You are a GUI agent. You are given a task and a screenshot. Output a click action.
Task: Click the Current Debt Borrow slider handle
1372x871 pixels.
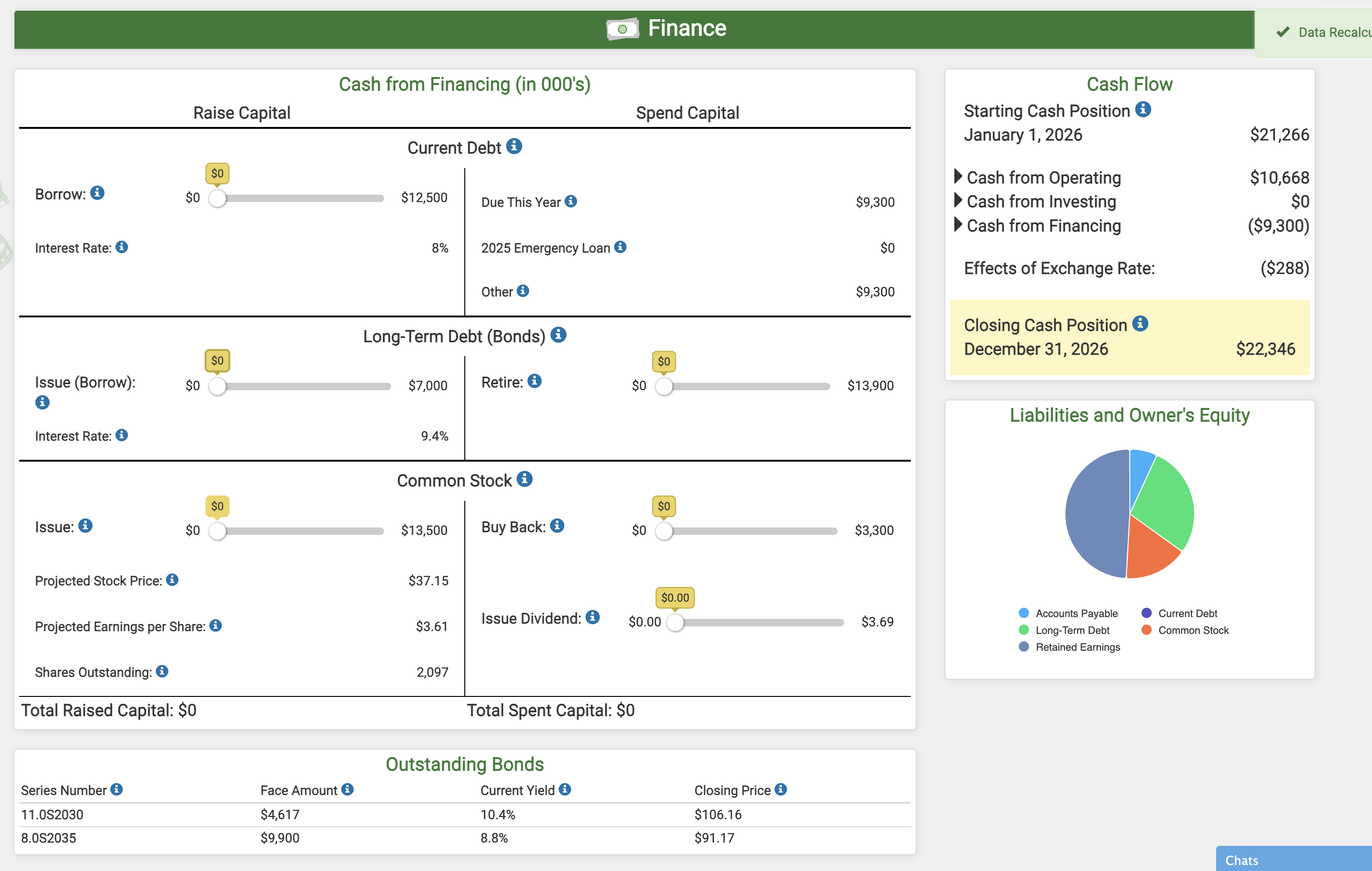tap(217, 198)
